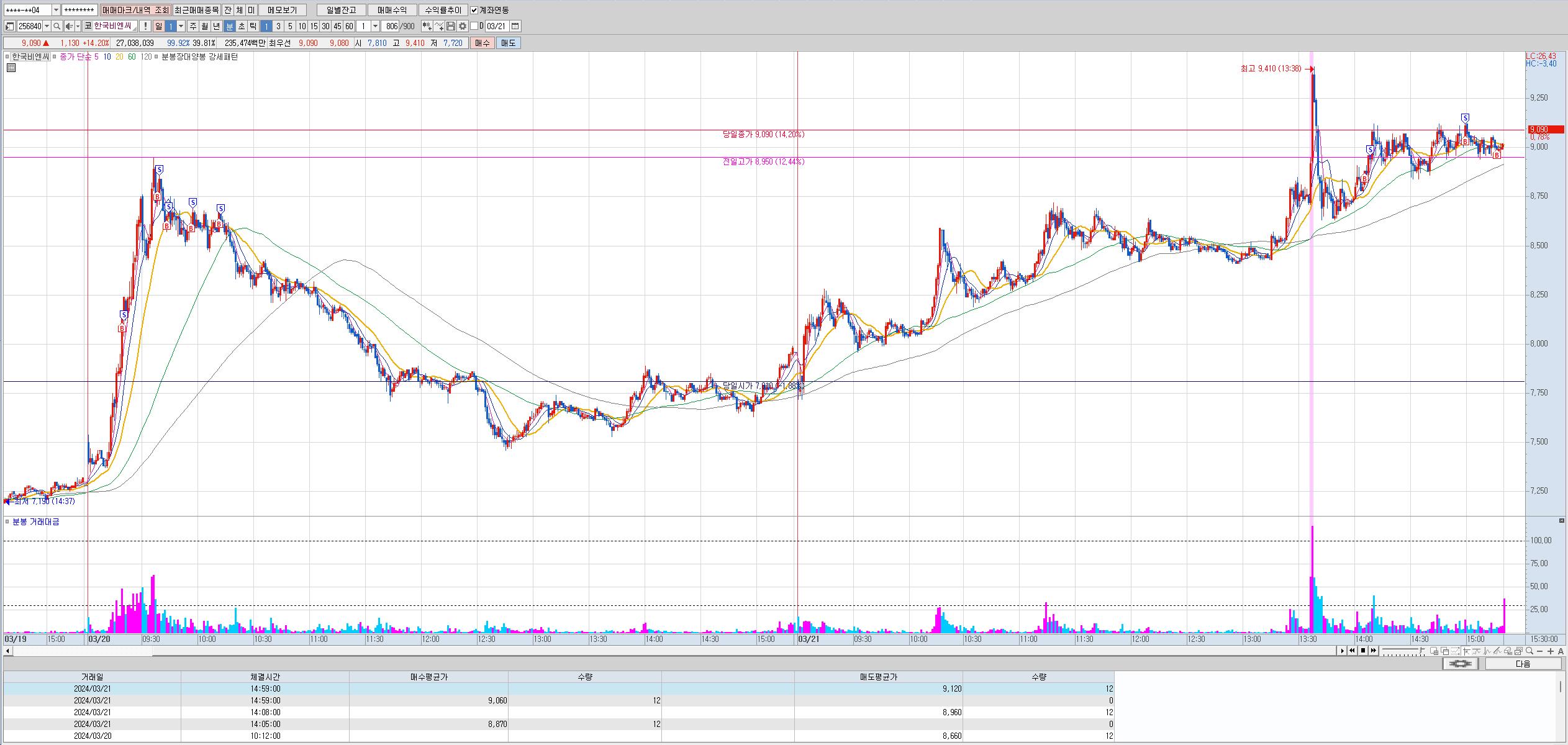This screenshot has width=1568, height=745.
Task: Open the stock code 256840 dropdown
Action: [x=47, y=26]
